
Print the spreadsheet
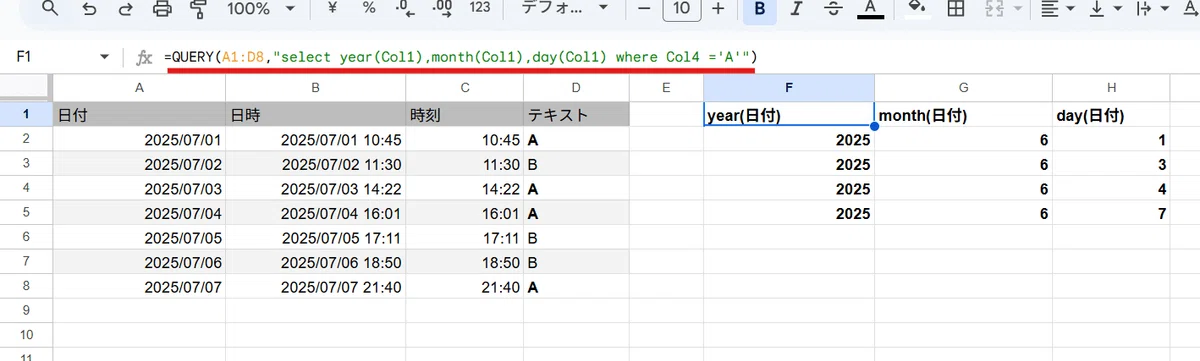(x=161, y=9)
